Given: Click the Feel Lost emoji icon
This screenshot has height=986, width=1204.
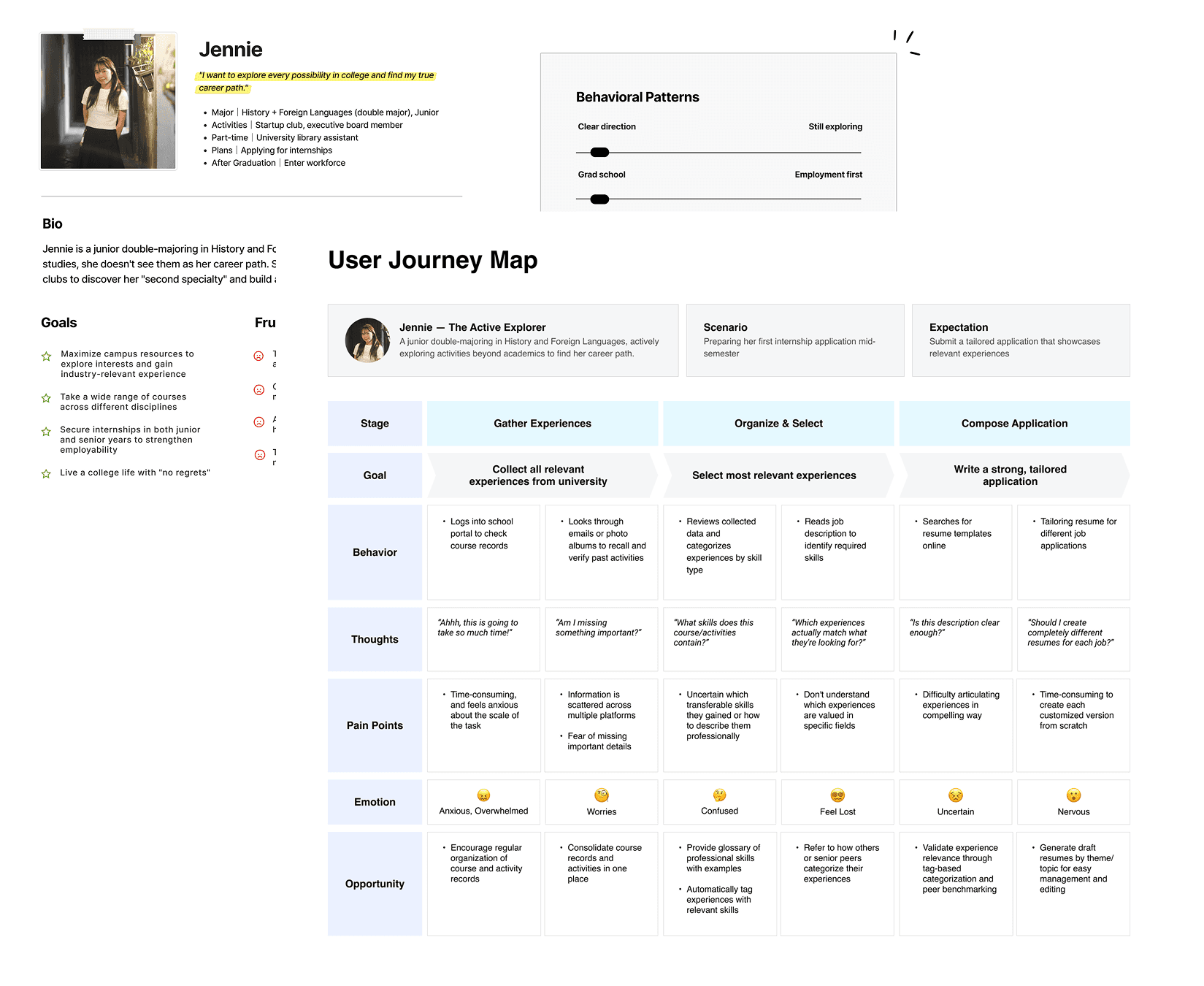Looking at the screenshot, I should pos(837,795).
